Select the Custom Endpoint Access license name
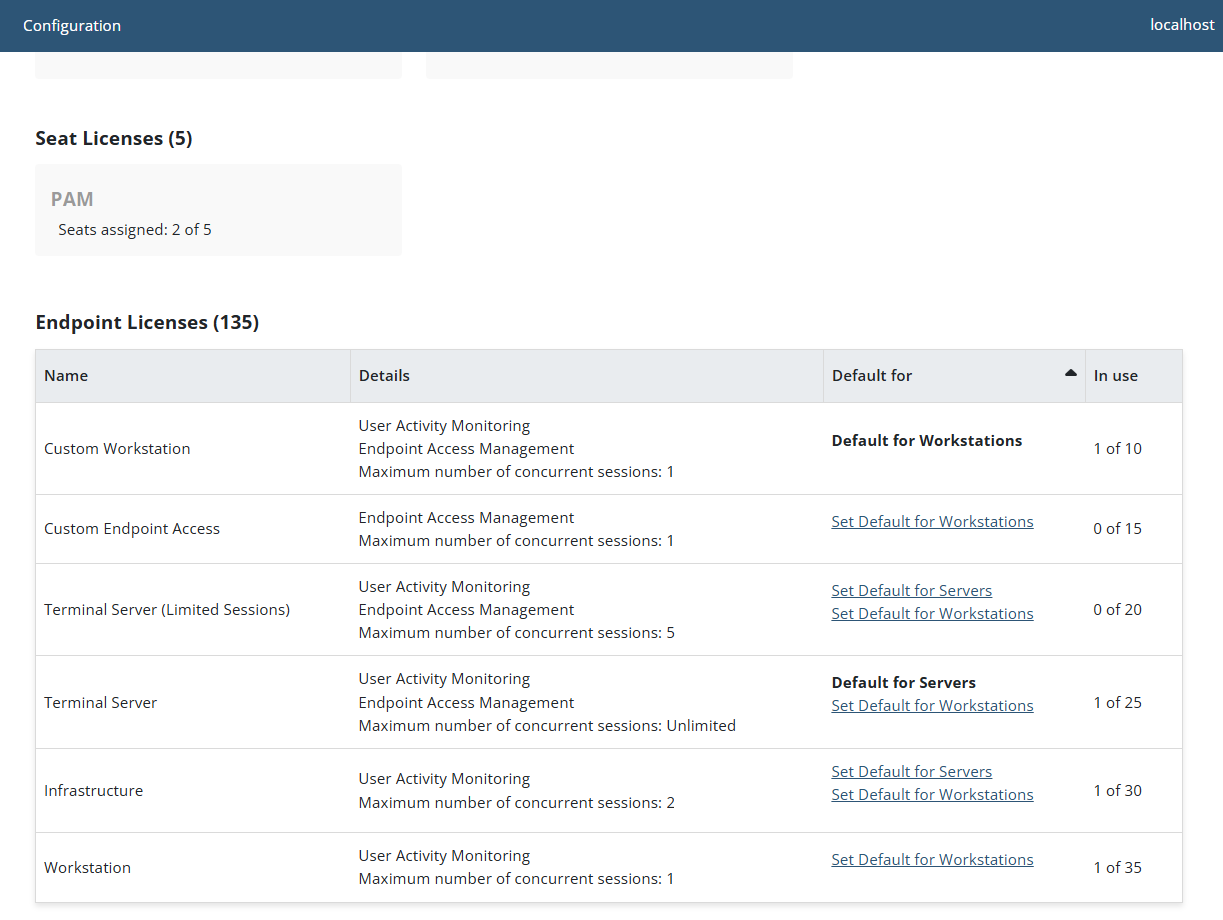Screen dimensions: 1223x920 132,529
